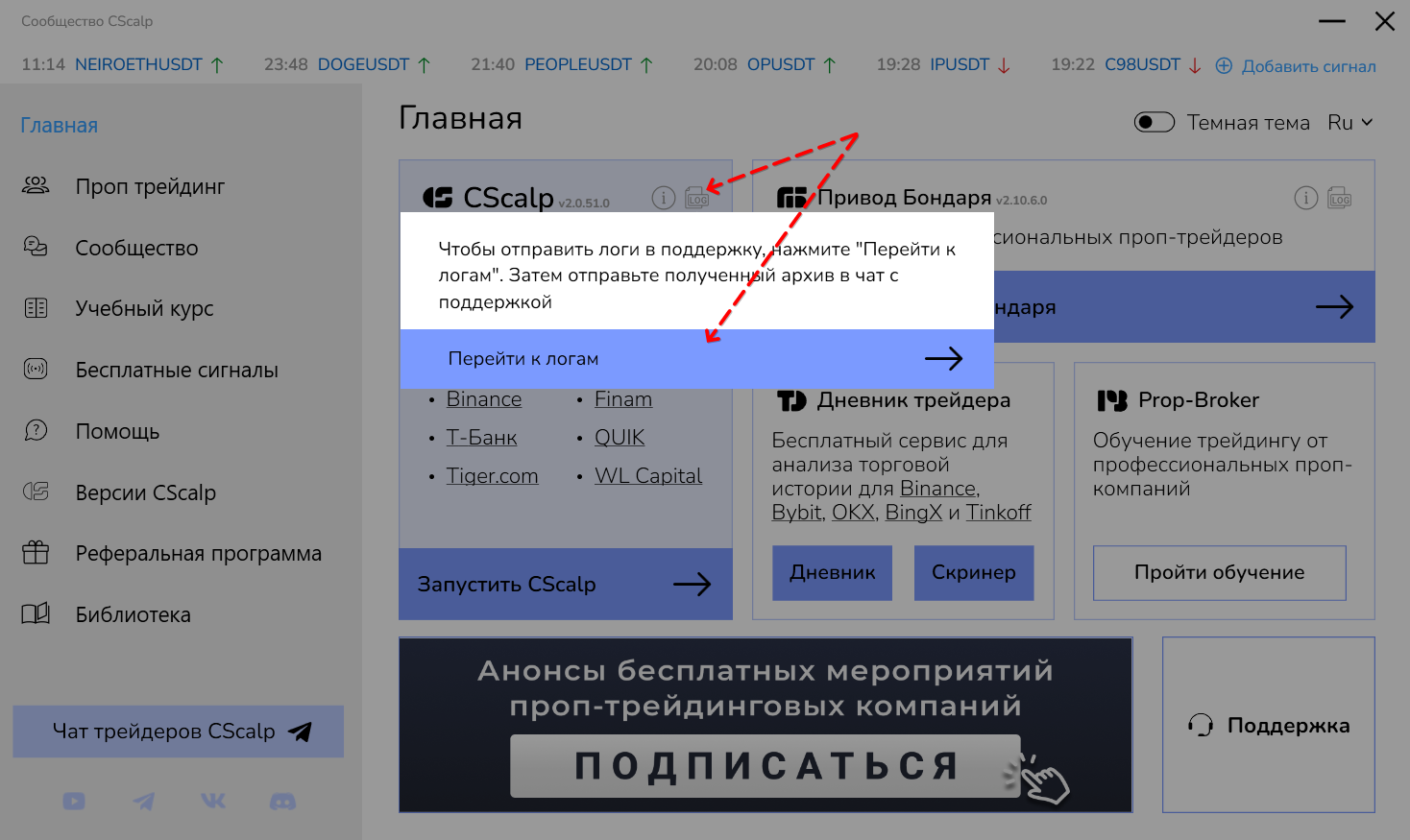This screenshot has width=1410, height=840.
Task: Open the Tinkoff link
Action: 999,513
